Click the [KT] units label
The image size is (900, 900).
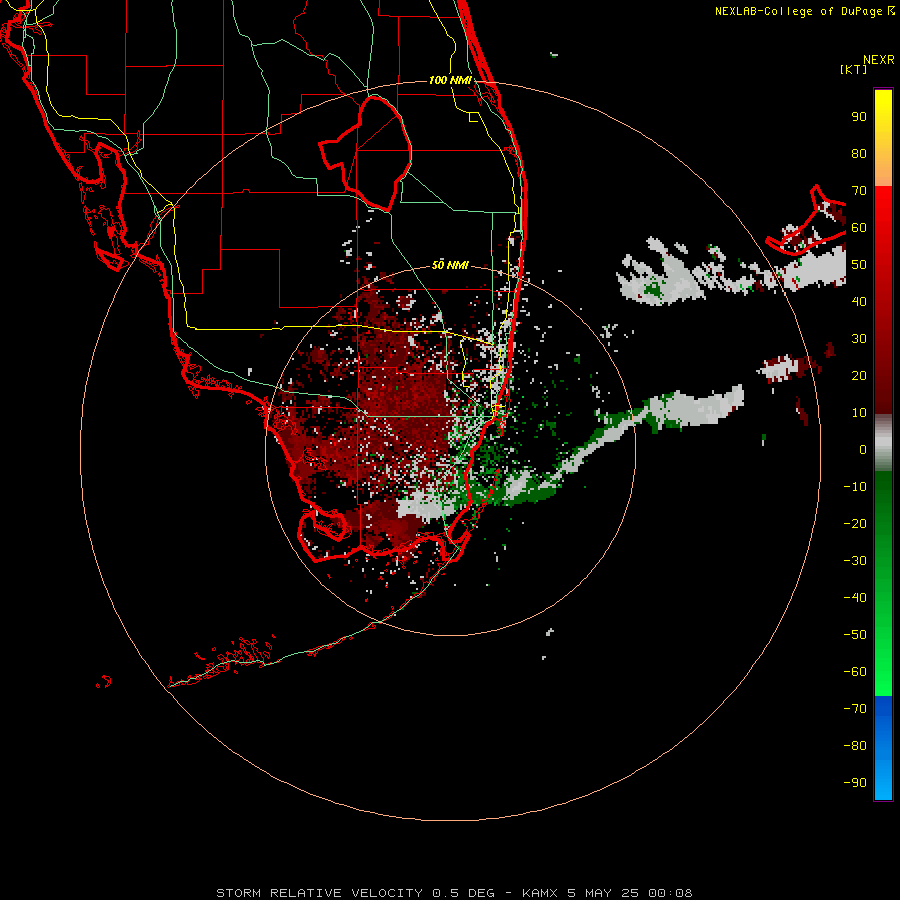point(854,69)
